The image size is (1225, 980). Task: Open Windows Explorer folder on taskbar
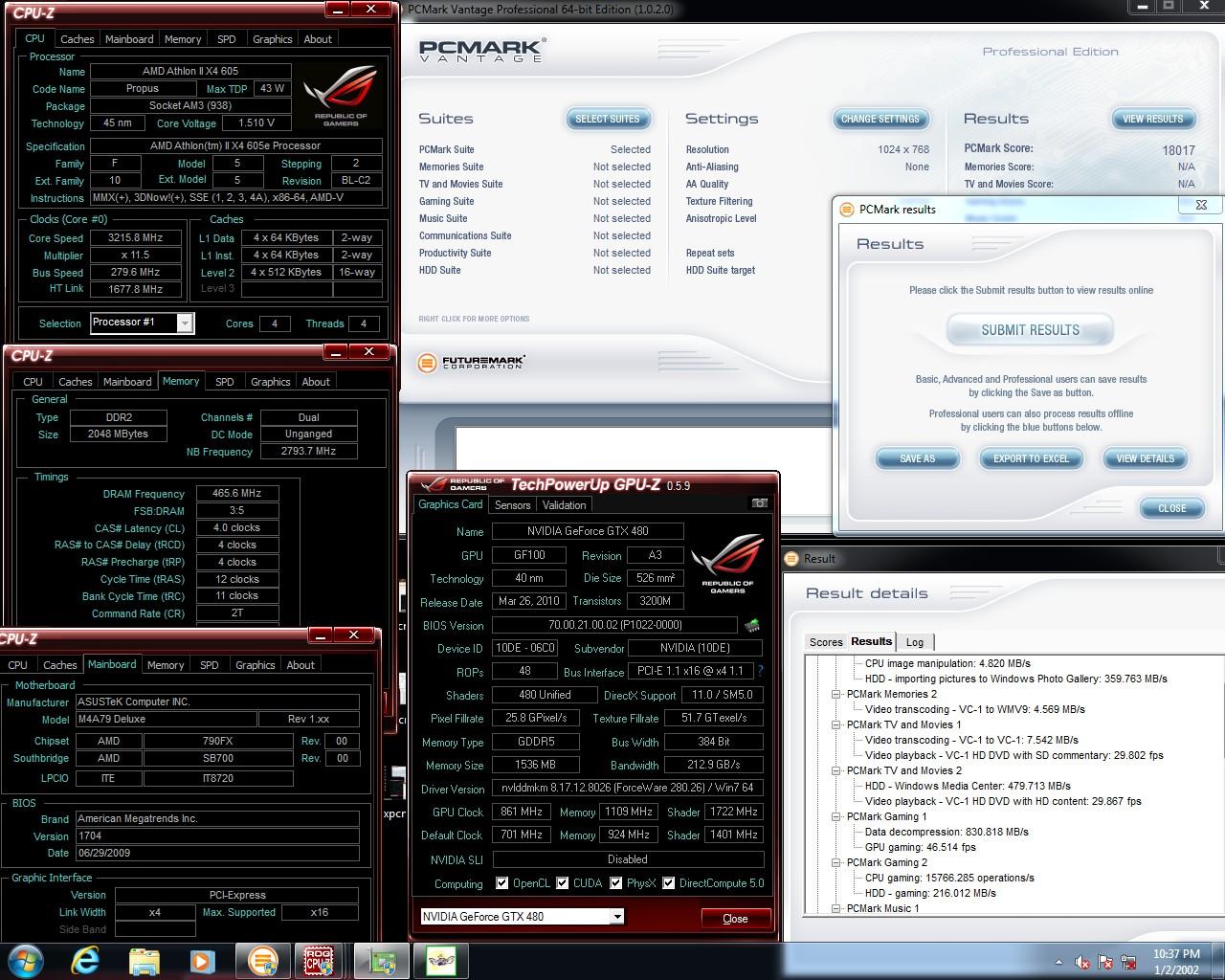(x=144, y=960)
